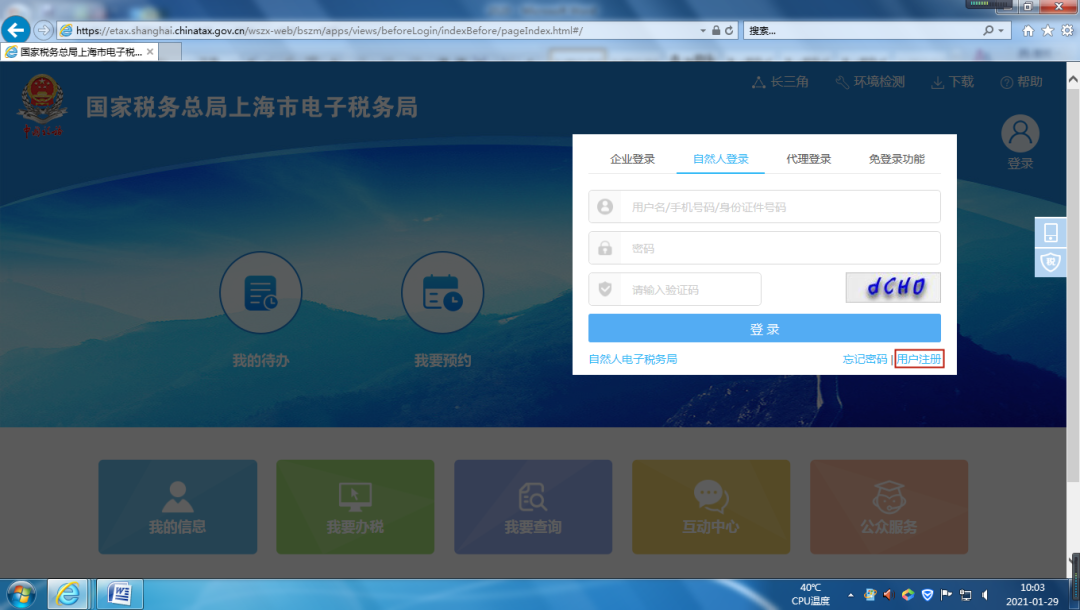Expand search provider dropdown arrow

[x=1001, y=30]
